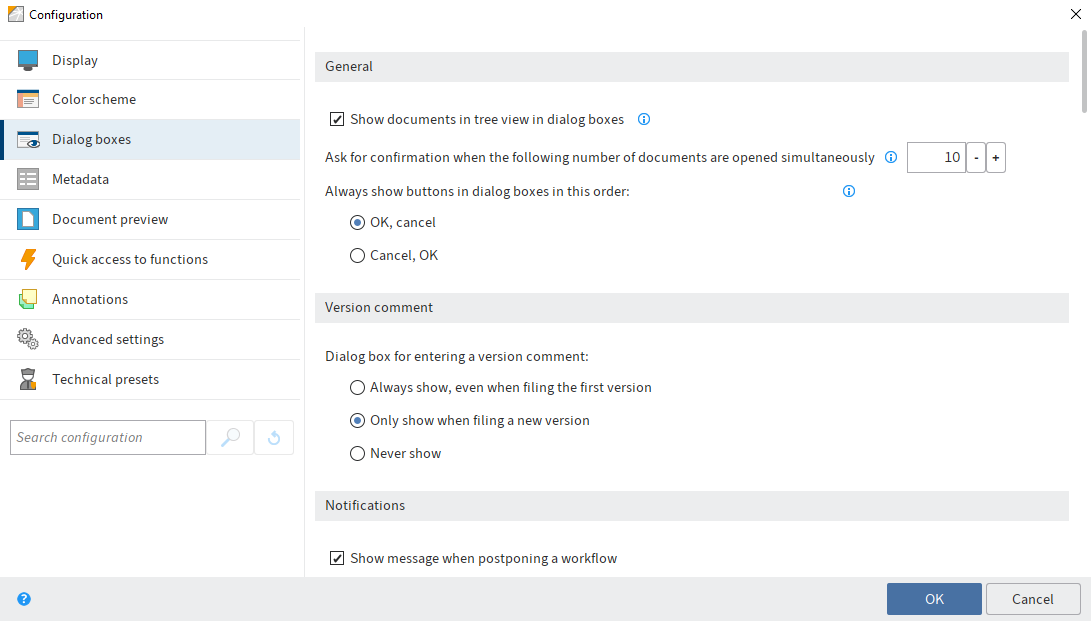Select Never show version comment dialog

tap(357, 453)
